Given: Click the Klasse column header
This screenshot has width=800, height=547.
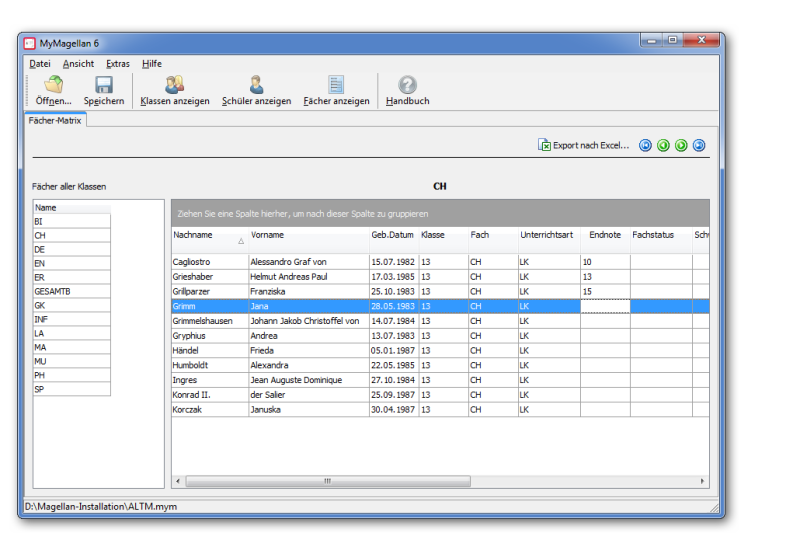Looking at the screenshot, I should coord(443,239).
